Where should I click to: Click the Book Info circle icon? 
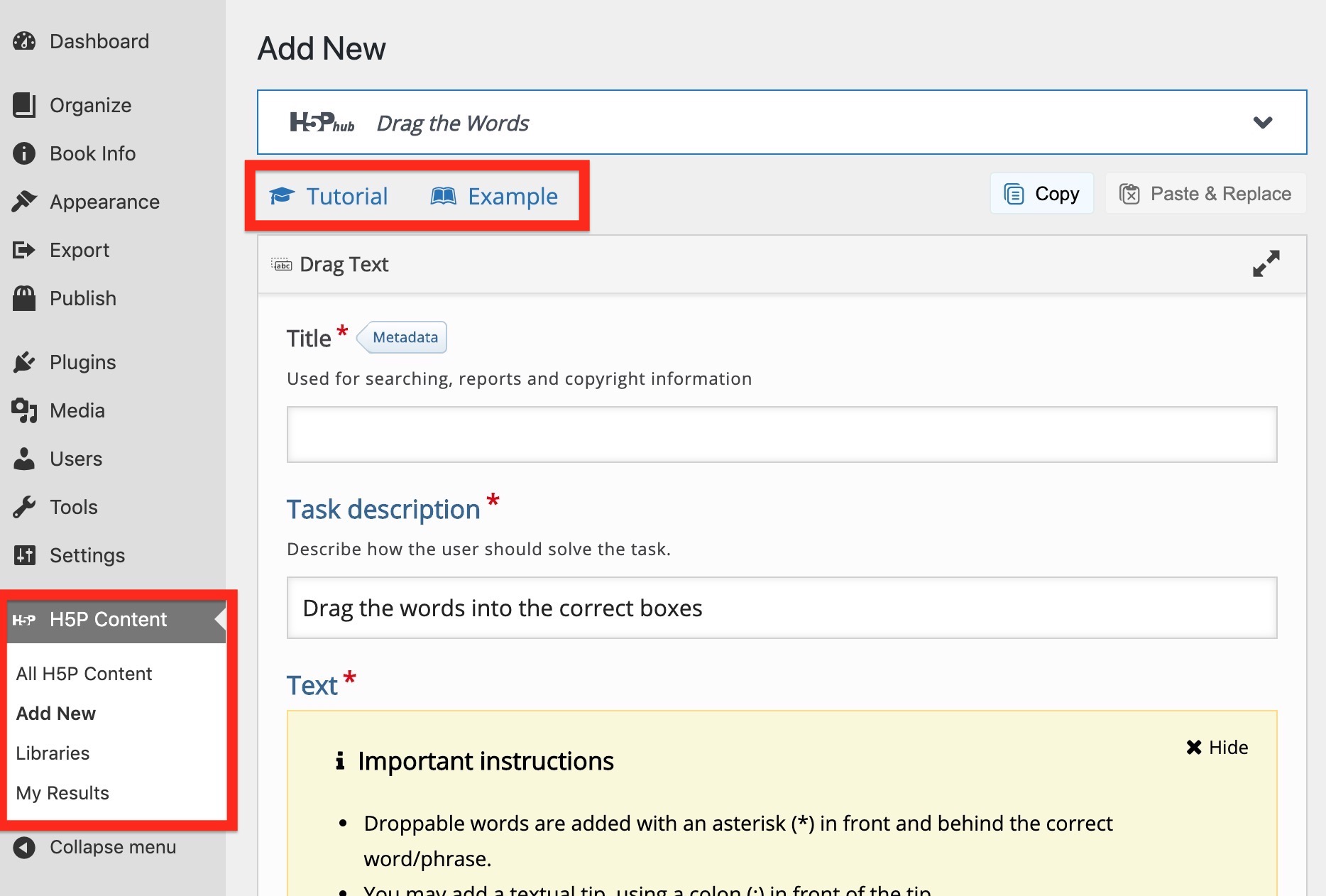pyautogui.click(x=24, y=153)
